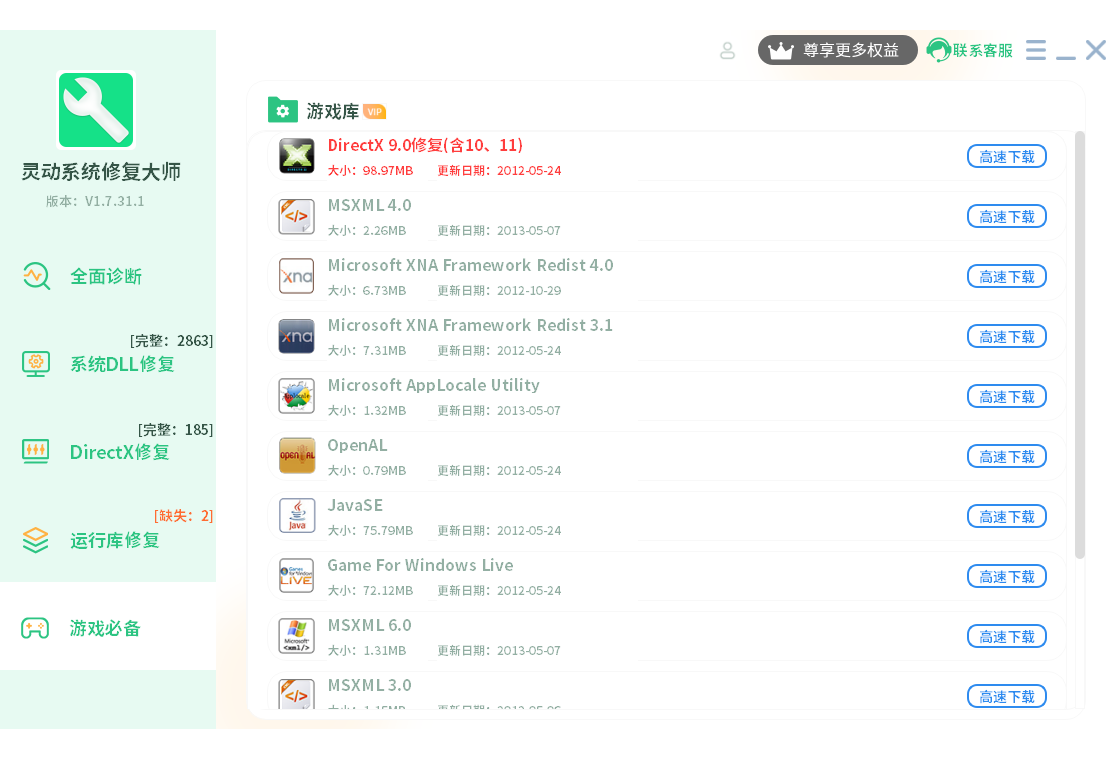The image size is (1120, 760).
Task: Open the 系统DLL修复 section
Action: [x=108, y=364]
